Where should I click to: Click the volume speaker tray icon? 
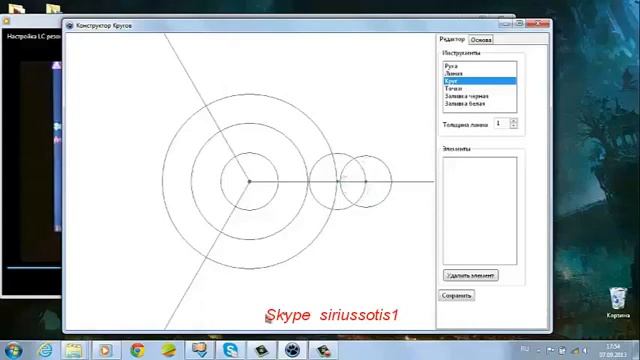[585, 350]
